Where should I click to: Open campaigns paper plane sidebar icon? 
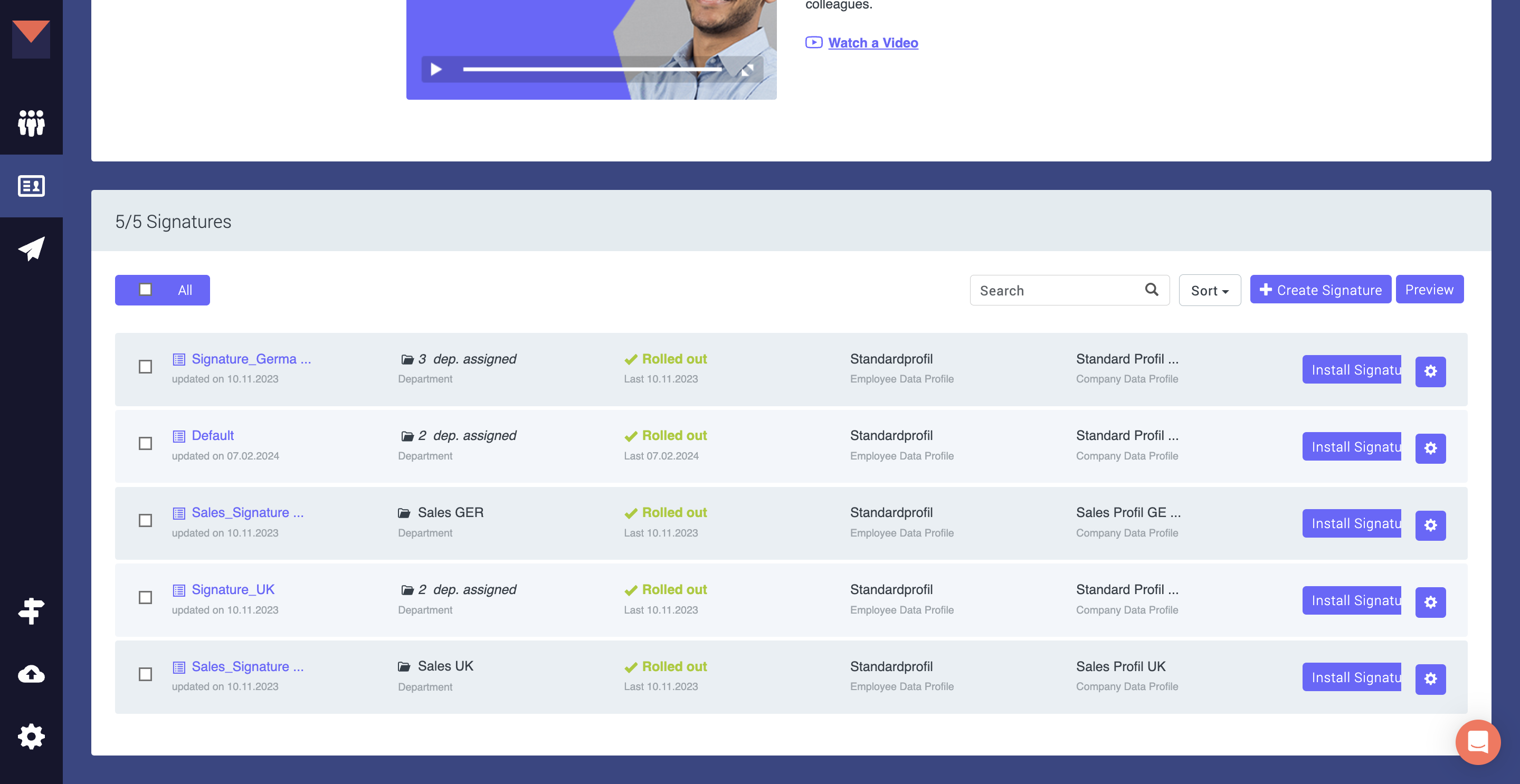pyautogui.click(x=31, y=249)
